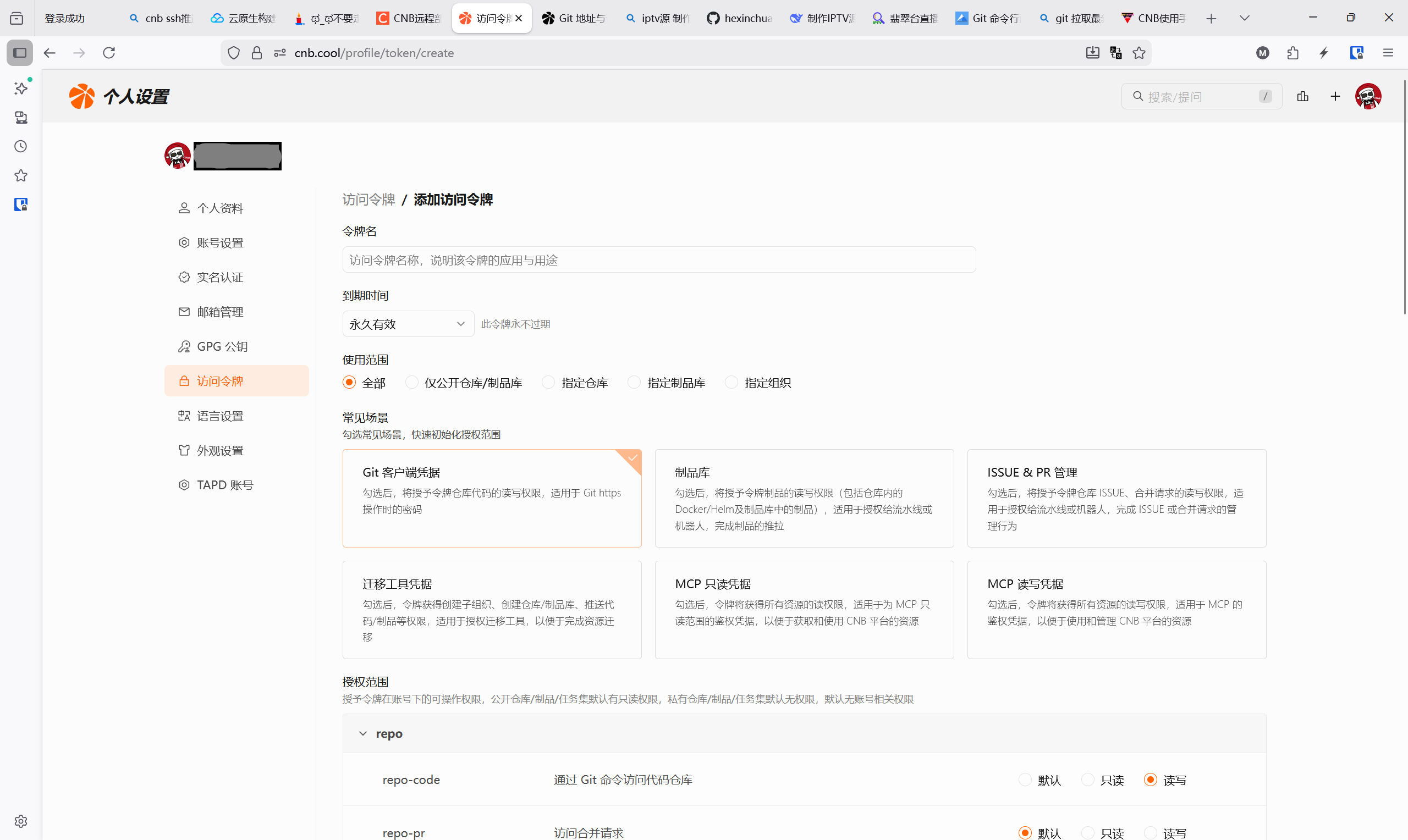
Task: Collapse the repo permission section
Action: [363, 733]
